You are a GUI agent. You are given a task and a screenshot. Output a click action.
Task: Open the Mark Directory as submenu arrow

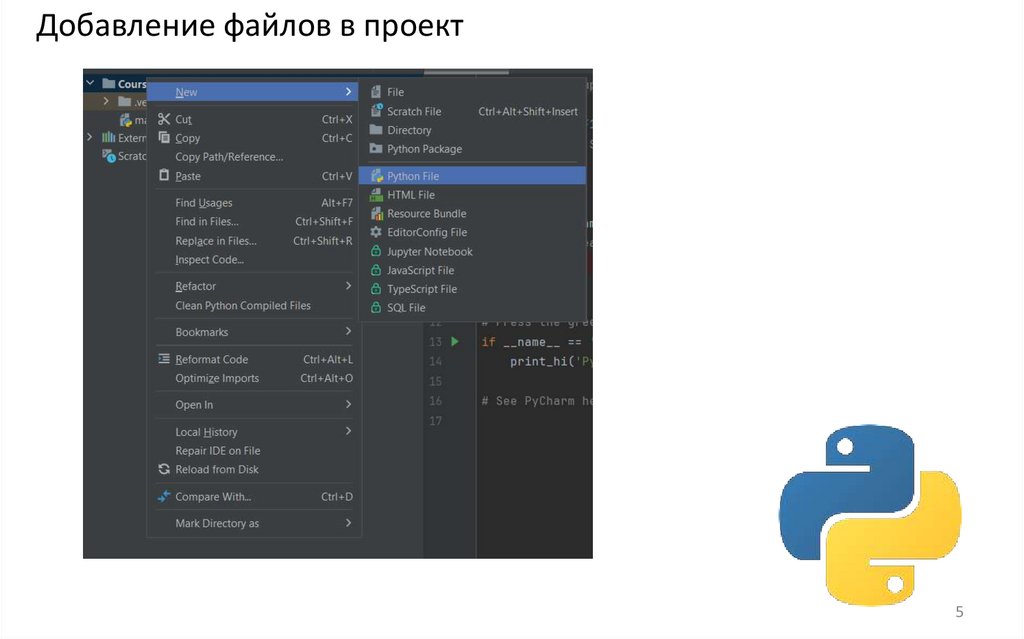tap(348, 523)
